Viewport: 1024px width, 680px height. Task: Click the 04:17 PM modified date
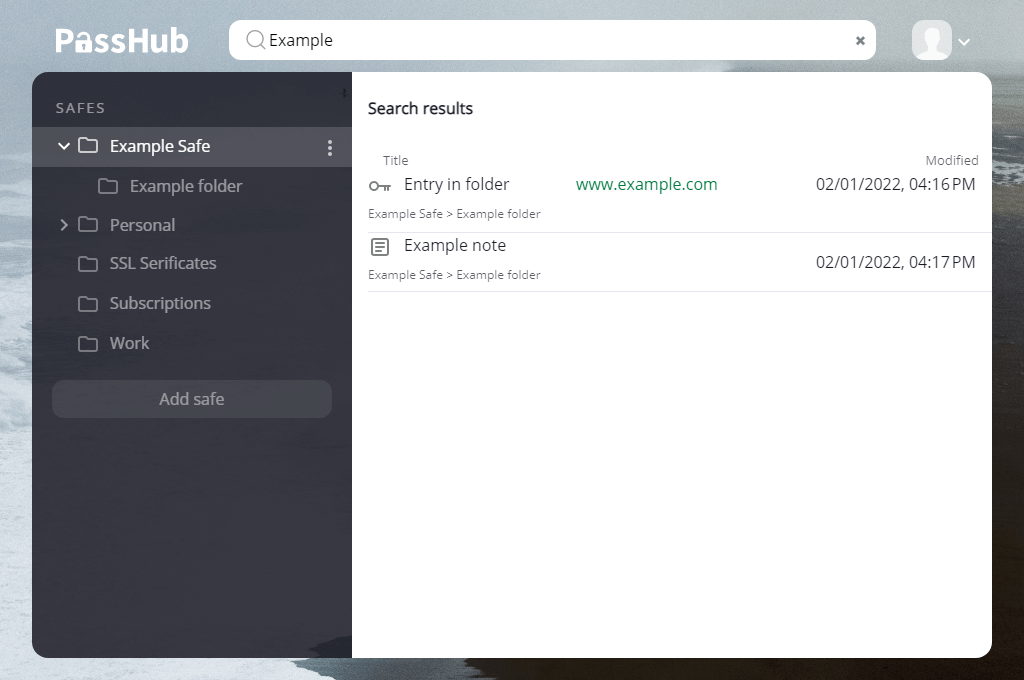(895, 262)
